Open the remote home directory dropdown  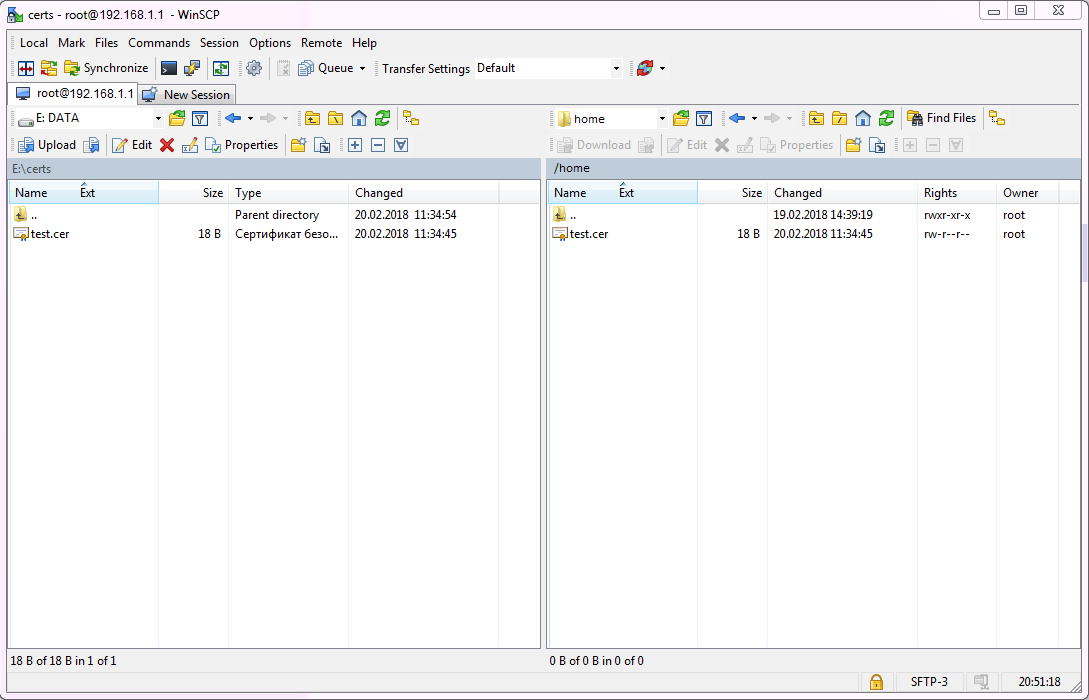[x=662, y=119]
